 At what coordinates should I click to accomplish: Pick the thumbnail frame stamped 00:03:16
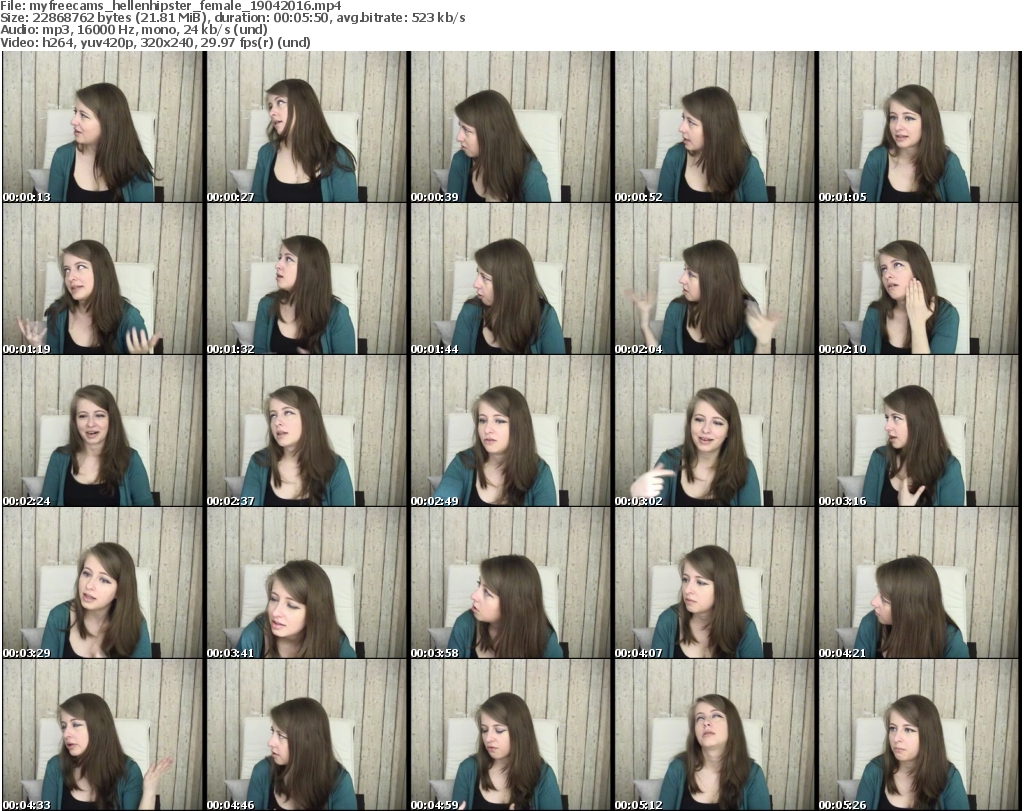tap(919, 431)
